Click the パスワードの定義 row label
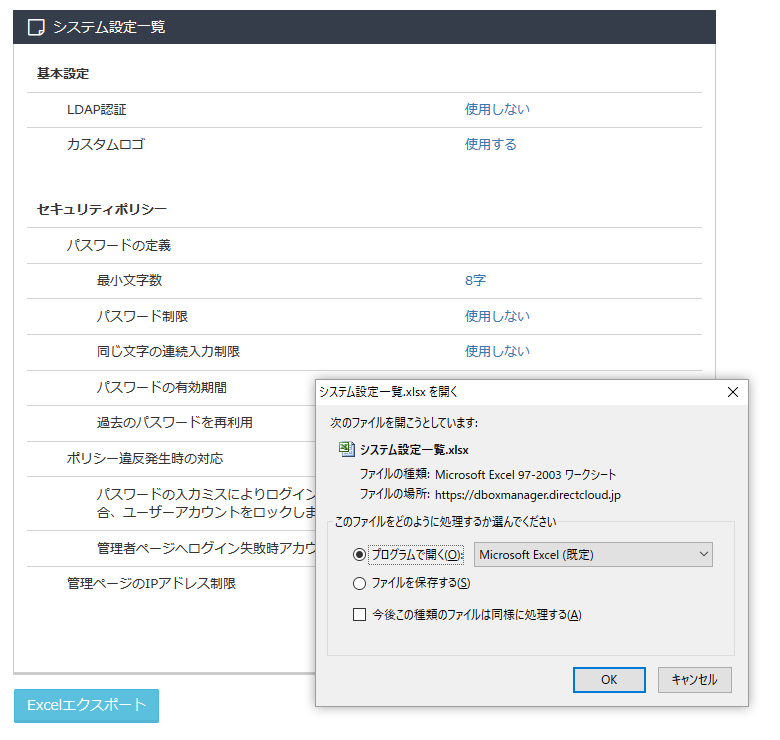780x740 pixels. point(119,246)
